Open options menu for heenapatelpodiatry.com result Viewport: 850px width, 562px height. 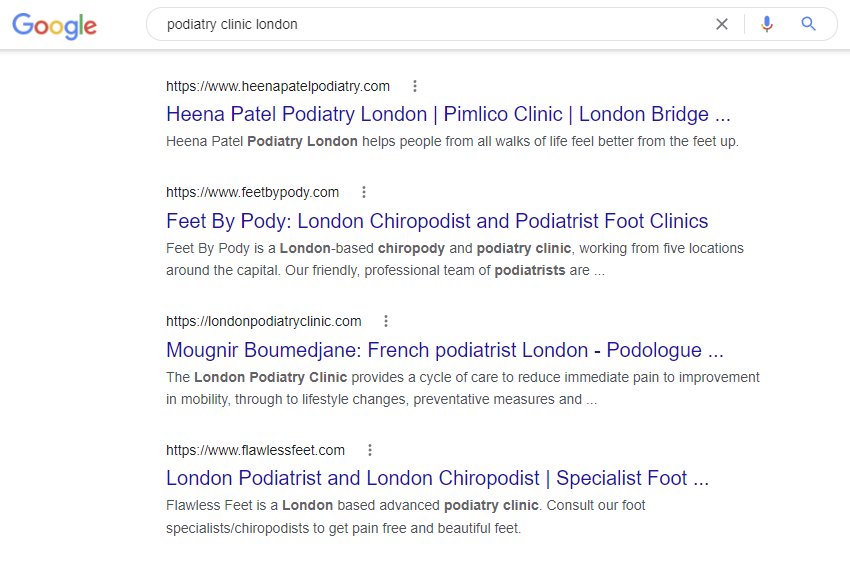(x=415, y=86)
